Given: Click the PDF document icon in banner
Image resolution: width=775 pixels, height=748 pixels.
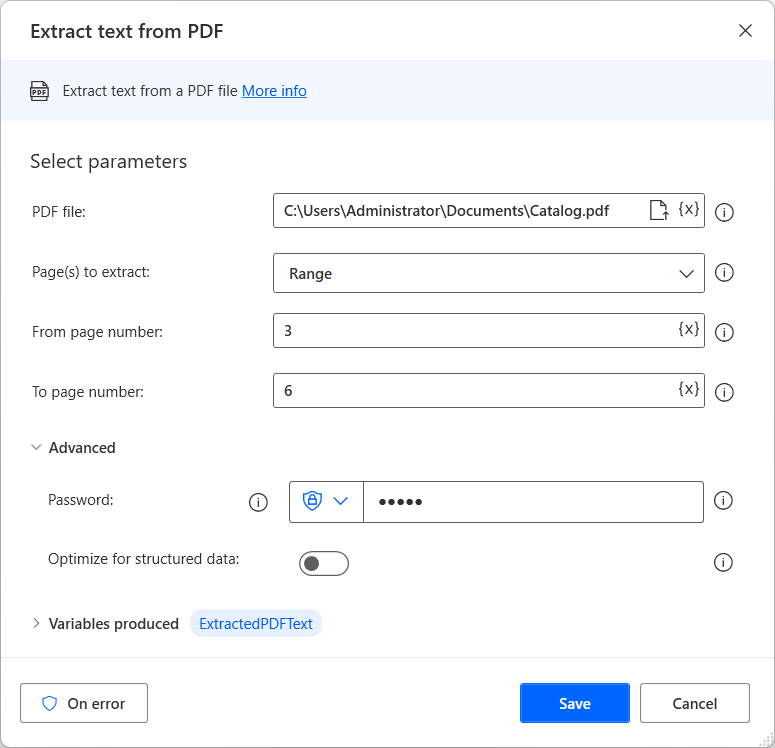Looking at the screenshot, I should [40, 91].
